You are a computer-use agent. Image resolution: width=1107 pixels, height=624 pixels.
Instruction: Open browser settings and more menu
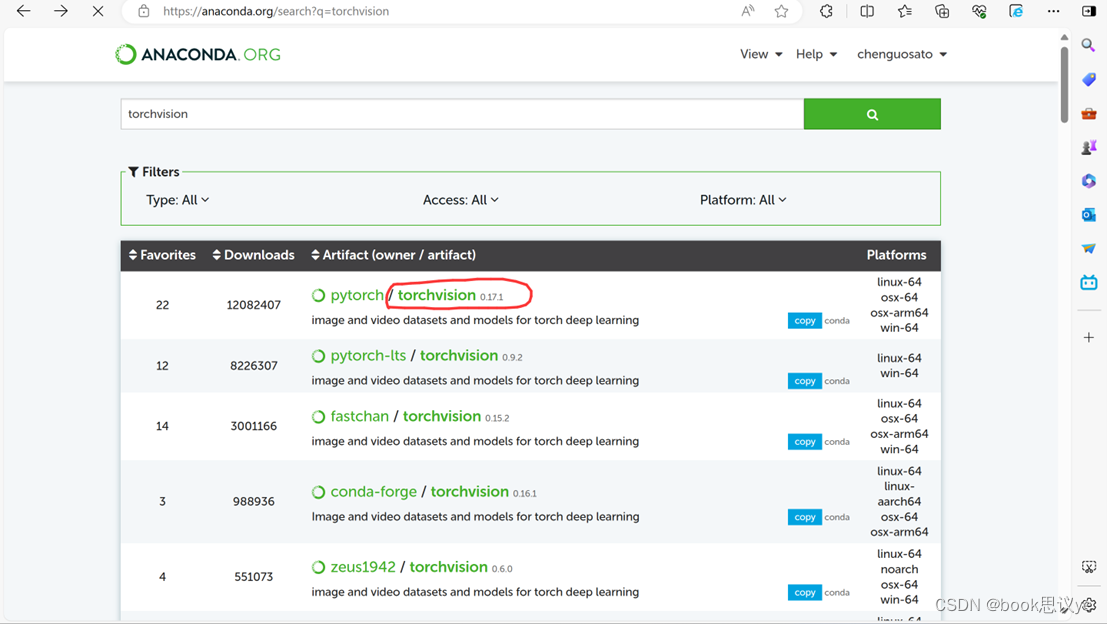(x=1053, y=11)
